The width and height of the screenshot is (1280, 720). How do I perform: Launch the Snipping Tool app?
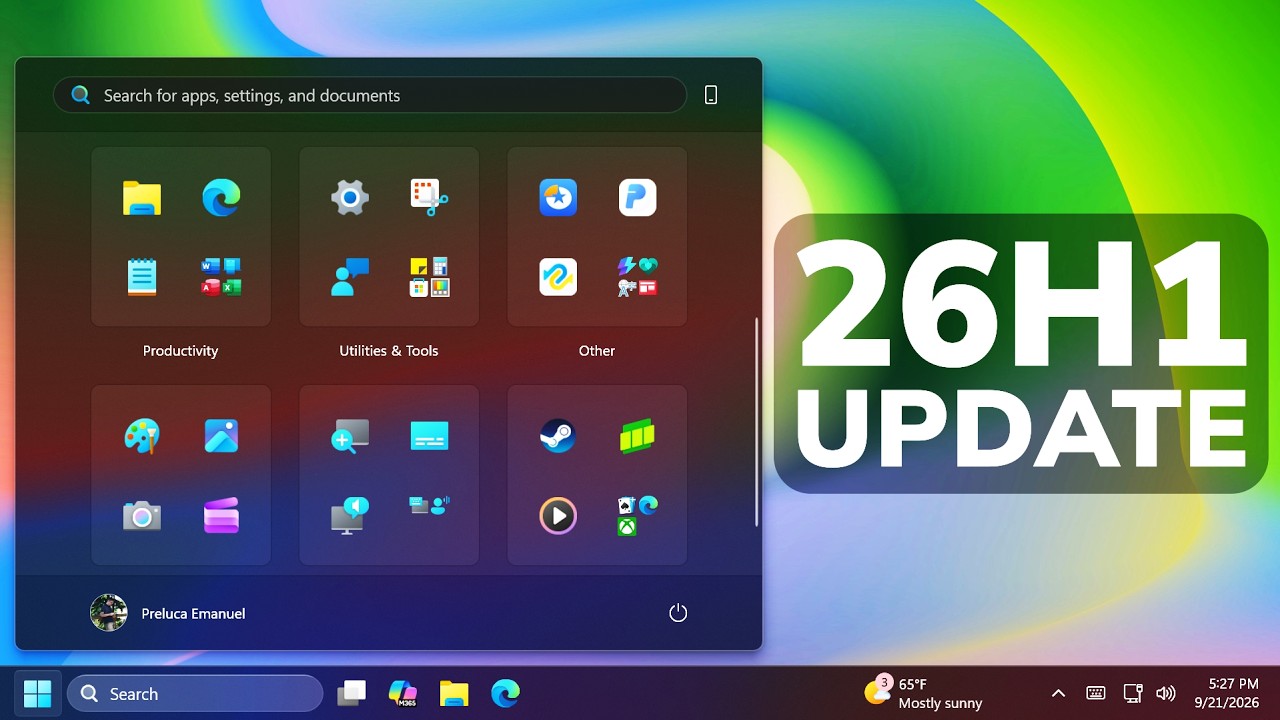pyautogui.click(x=430, y=197)
